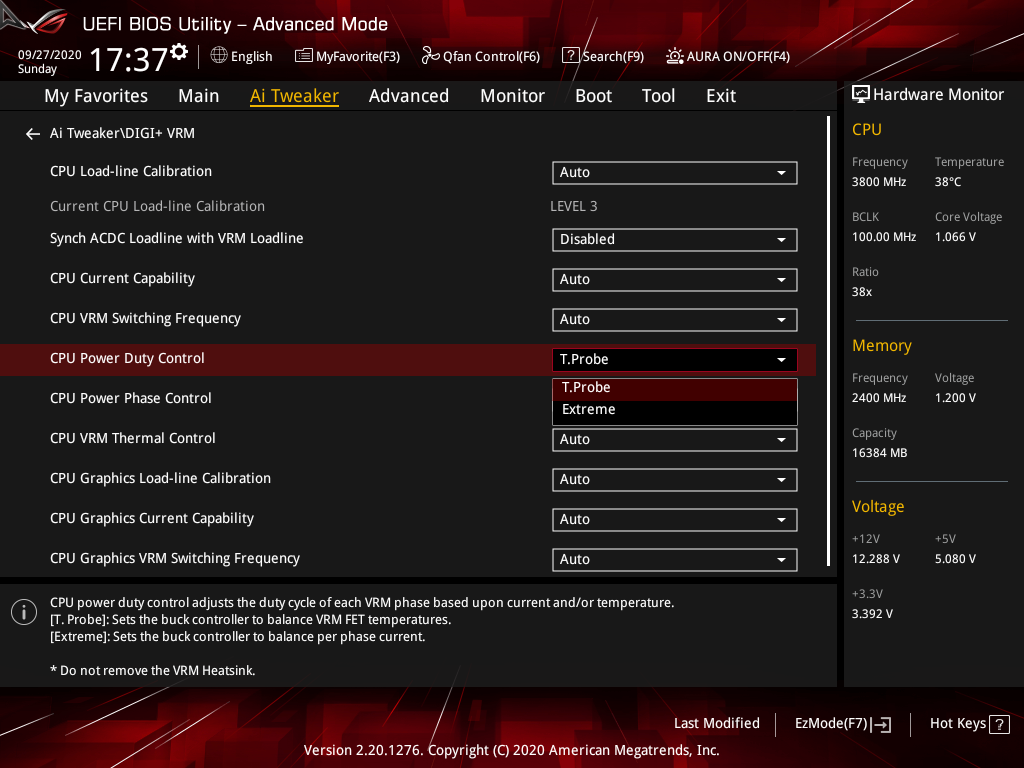Open CPU Graphics Current Capability dropdown
Screen dimensions: 1024x768
[675, 520]
